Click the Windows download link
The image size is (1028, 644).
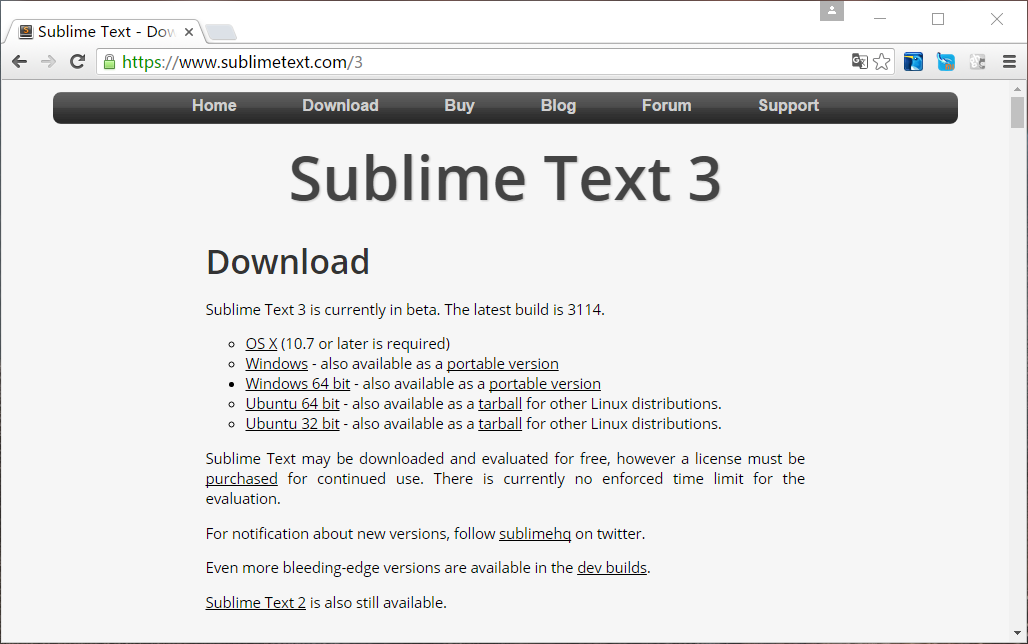(277, 363)
